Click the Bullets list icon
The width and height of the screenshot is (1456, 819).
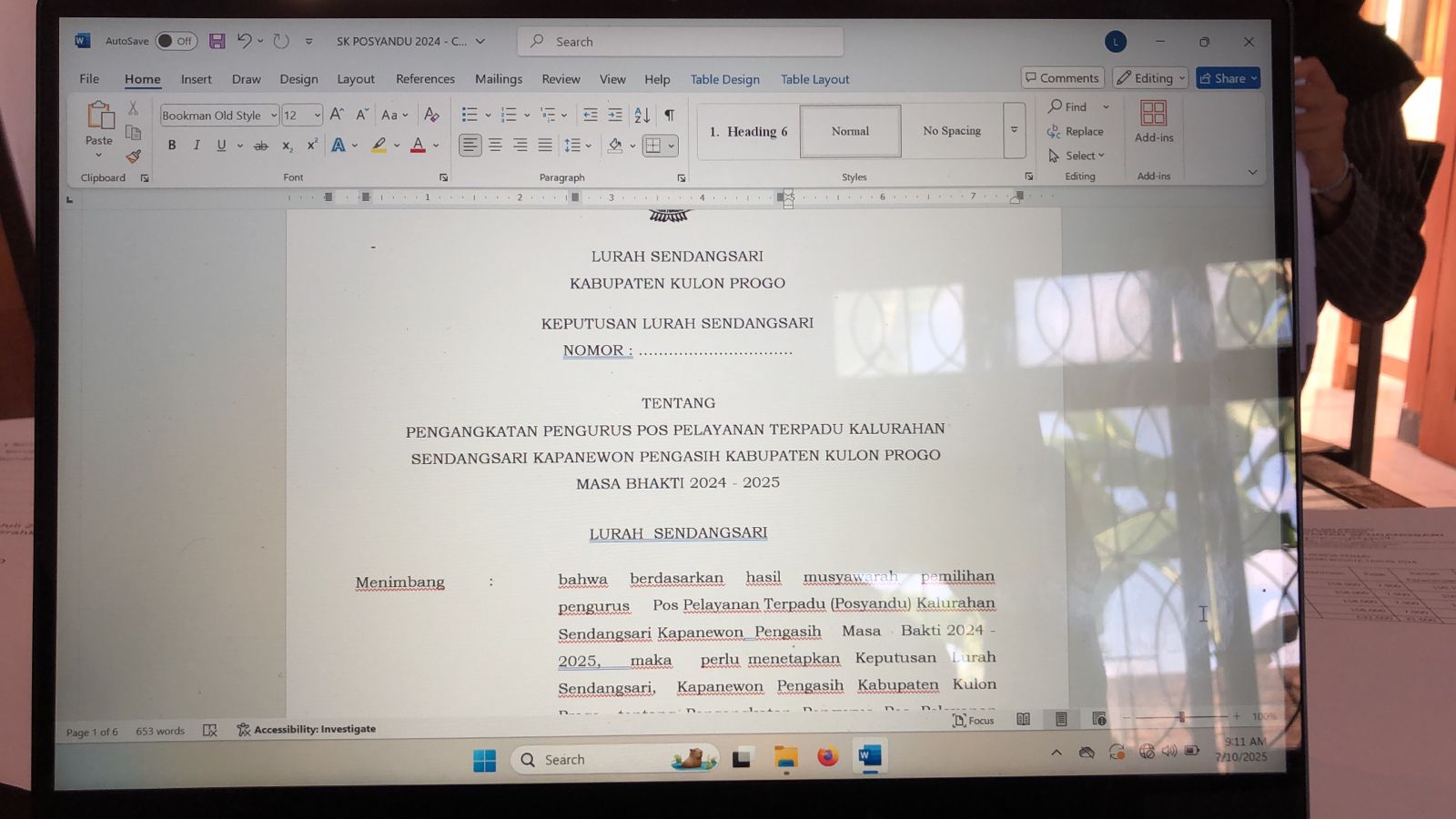(469, 115)
